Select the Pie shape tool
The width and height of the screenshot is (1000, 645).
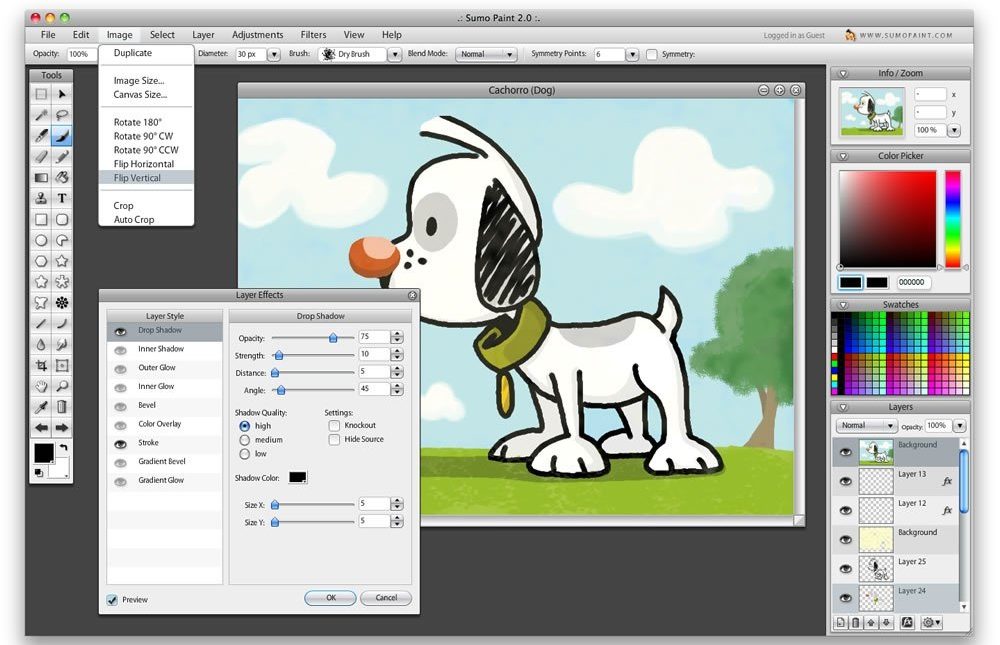pos(62,241)
